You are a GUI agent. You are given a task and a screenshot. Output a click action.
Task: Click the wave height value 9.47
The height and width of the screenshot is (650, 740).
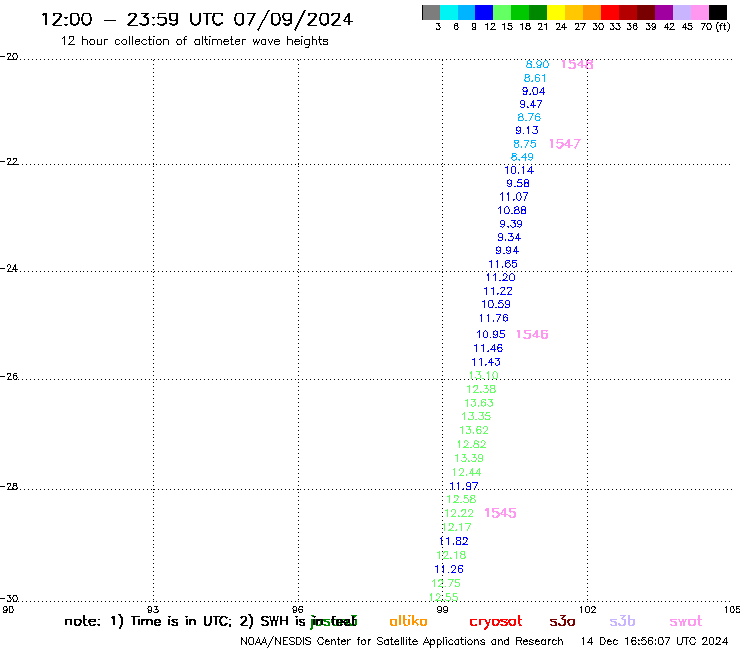(531, 104)
